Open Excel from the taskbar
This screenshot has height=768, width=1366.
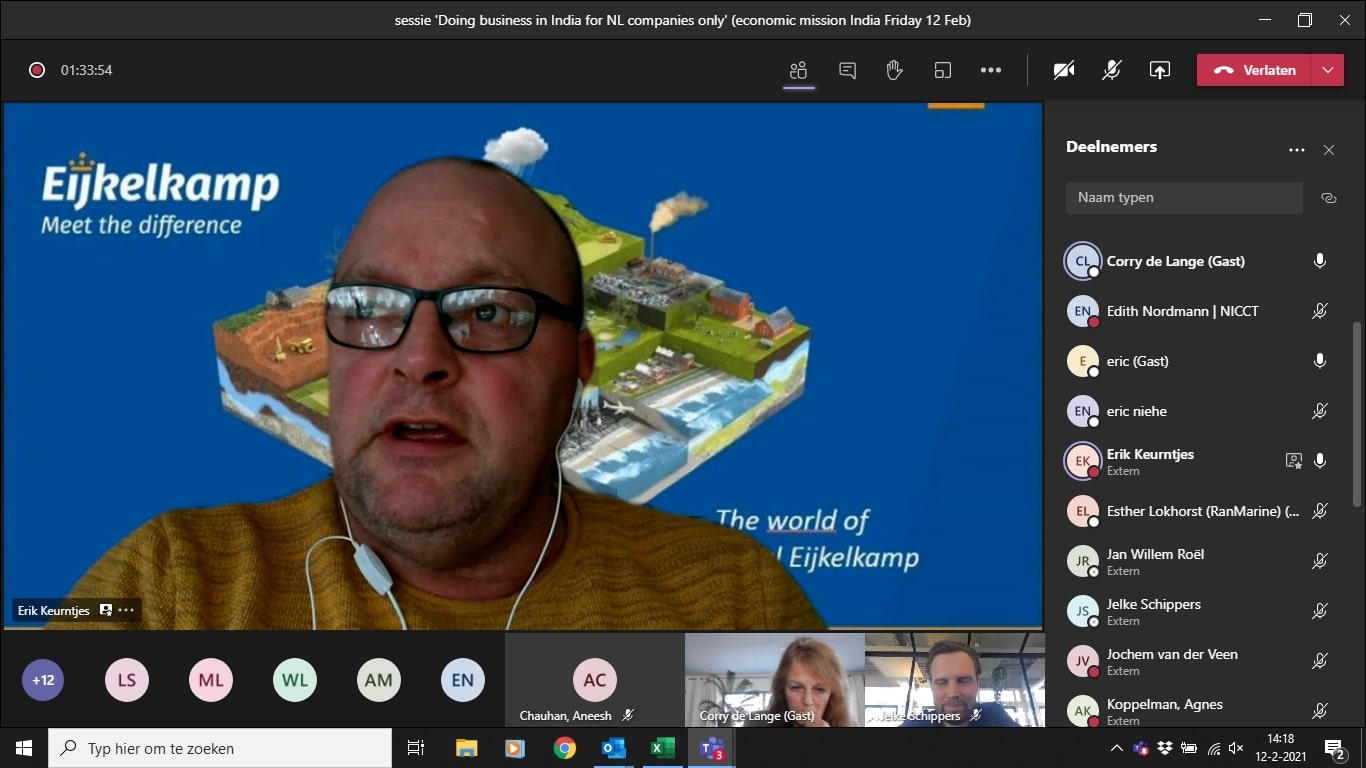pyautogui.click(x=662, y=748)
